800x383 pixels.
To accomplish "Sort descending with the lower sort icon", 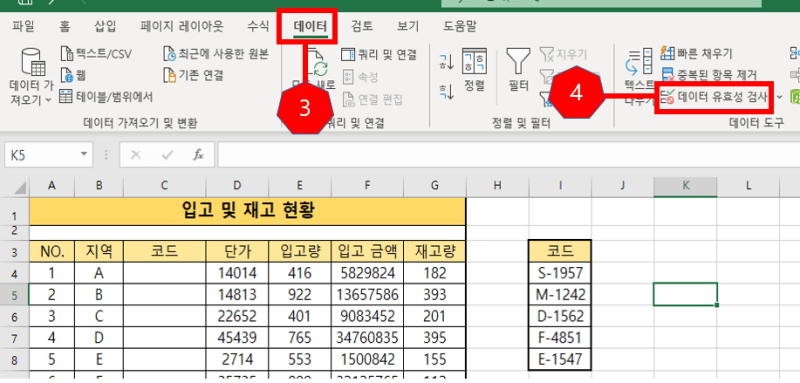I will pyautogui.click(x=446, y=92).
